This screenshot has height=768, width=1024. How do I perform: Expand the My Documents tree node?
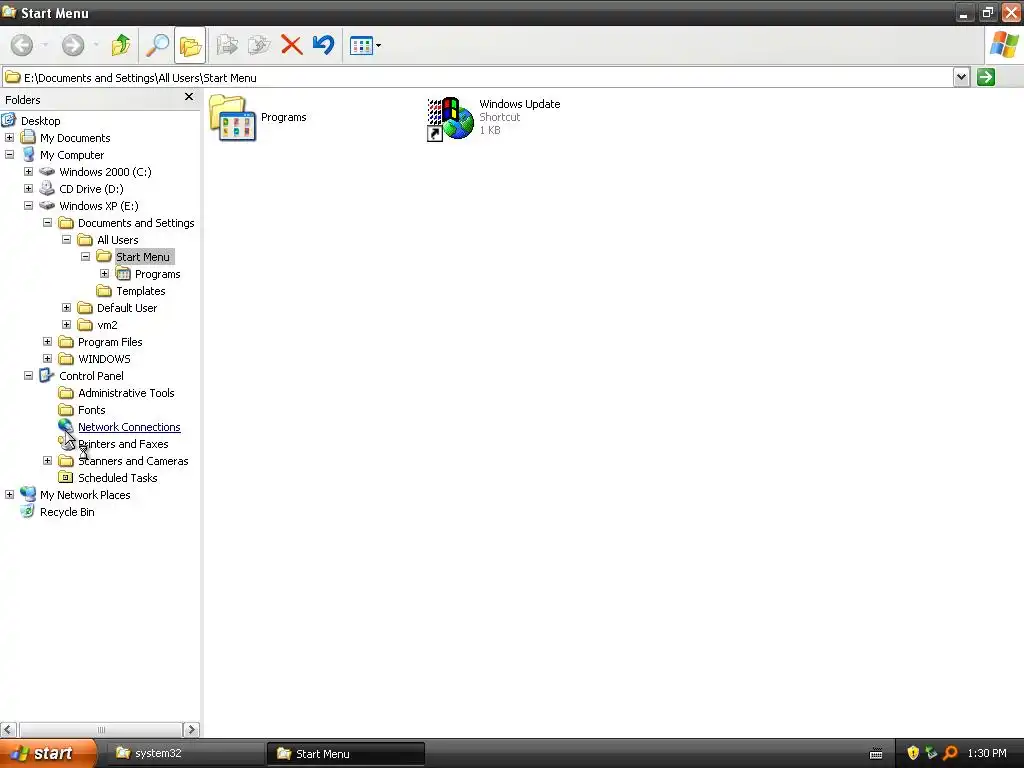click(x=9, y=138)
